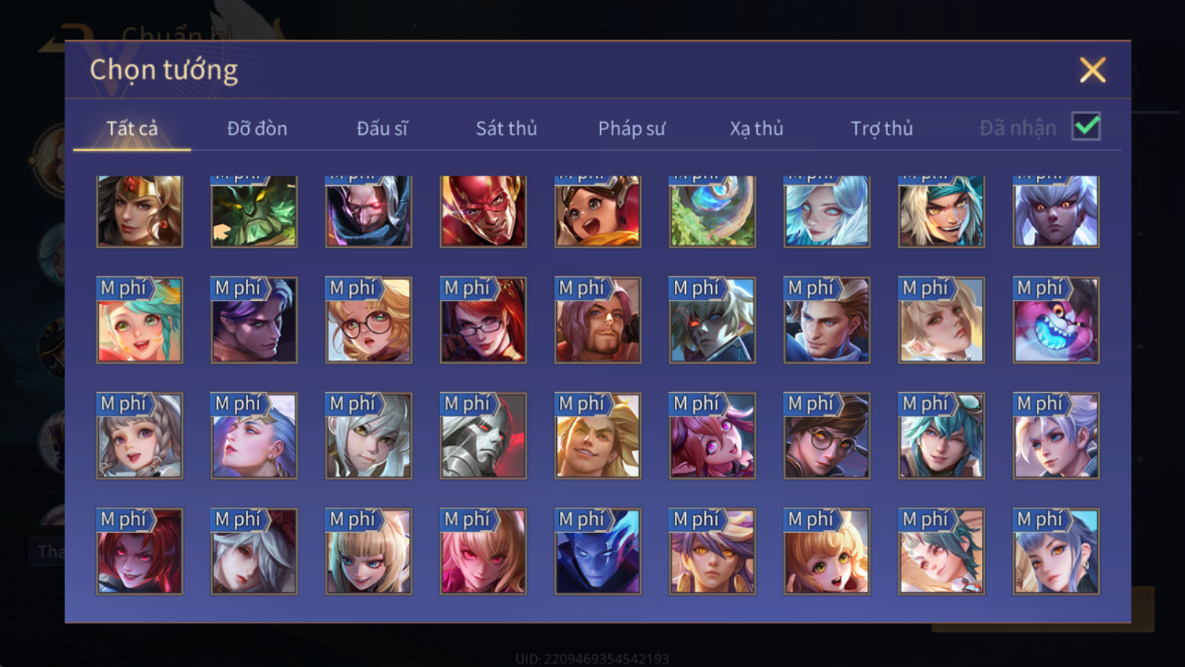Choose the silver armored knight hero
This screenshot has height=667, width=1185.
click(x=483, y=436)
